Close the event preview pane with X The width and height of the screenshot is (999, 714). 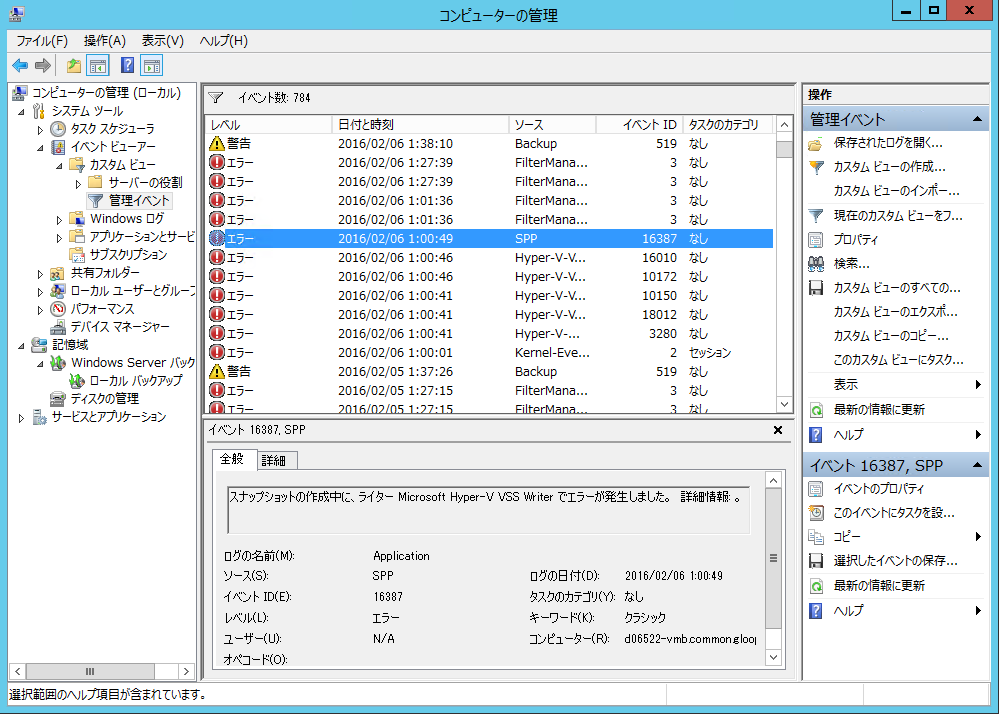[778, 430]
